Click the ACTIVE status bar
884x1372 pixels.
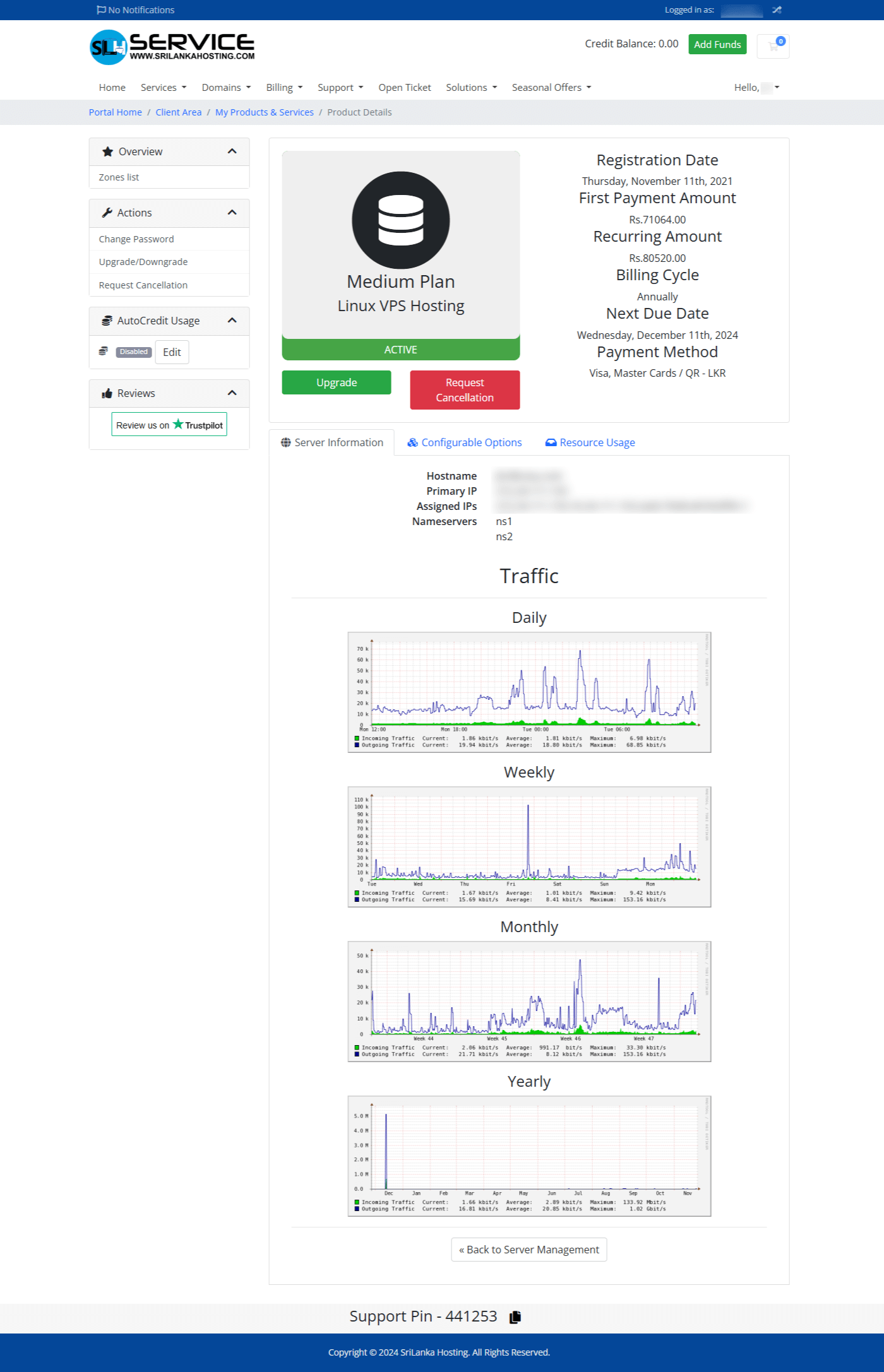pos(401,349)
